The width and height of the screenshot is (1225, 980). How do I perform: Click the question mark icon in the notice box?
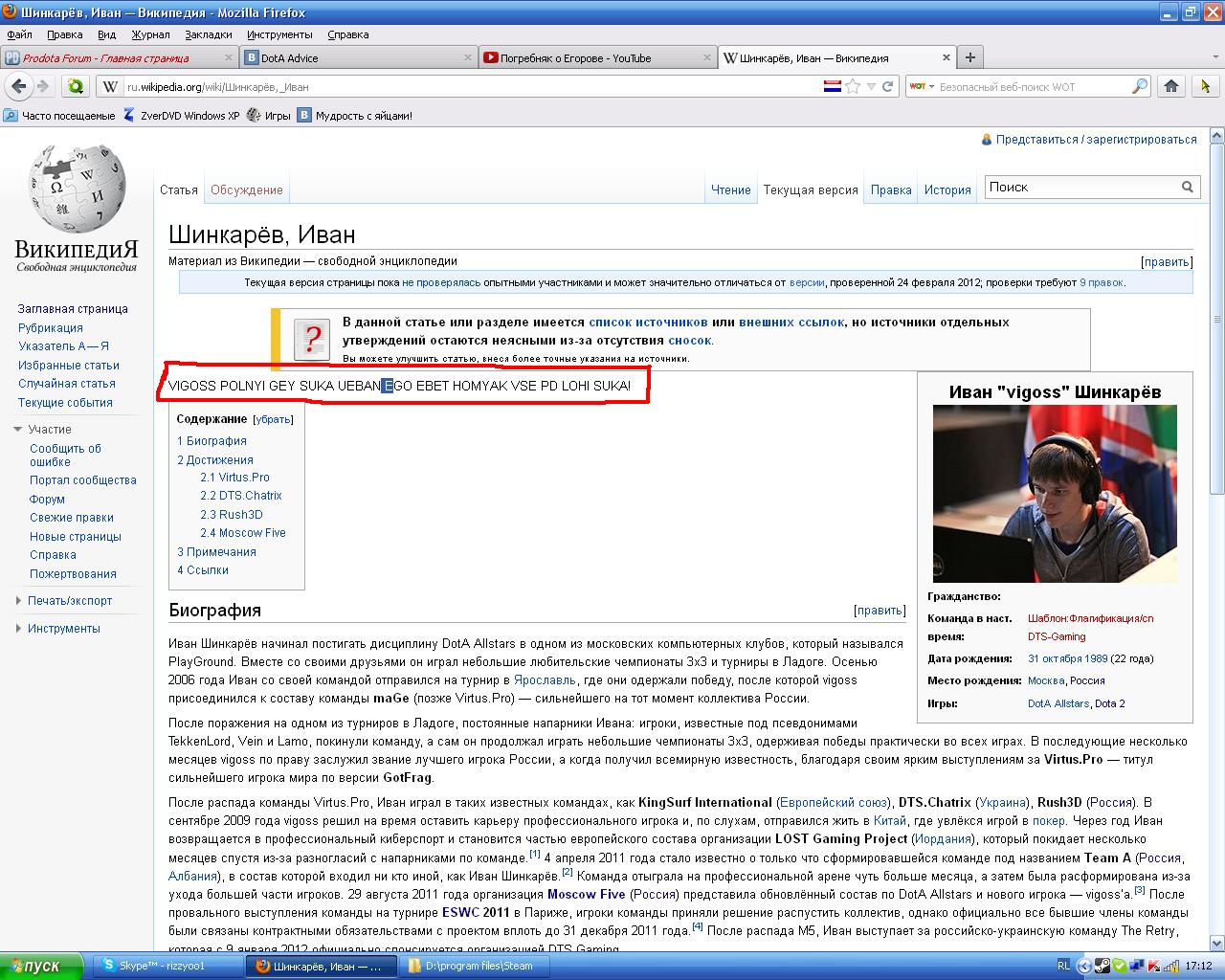[x=312, y=338]
